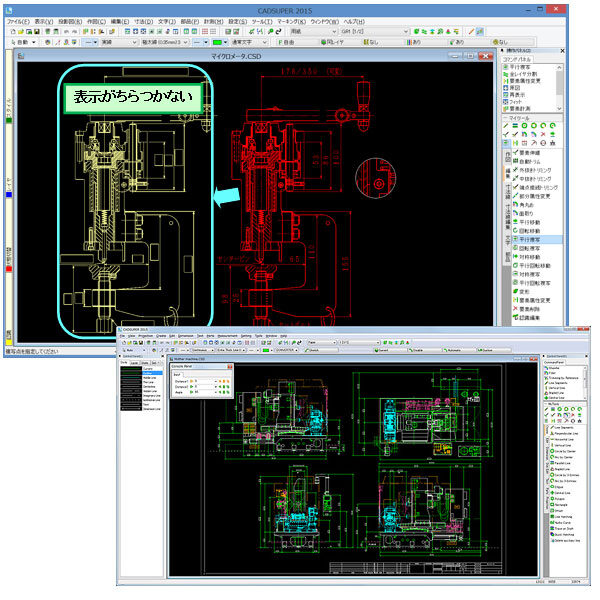600x600 pixels.
Task: Open the 極太線 line width dropdown
Action: (x=165, y=42)
